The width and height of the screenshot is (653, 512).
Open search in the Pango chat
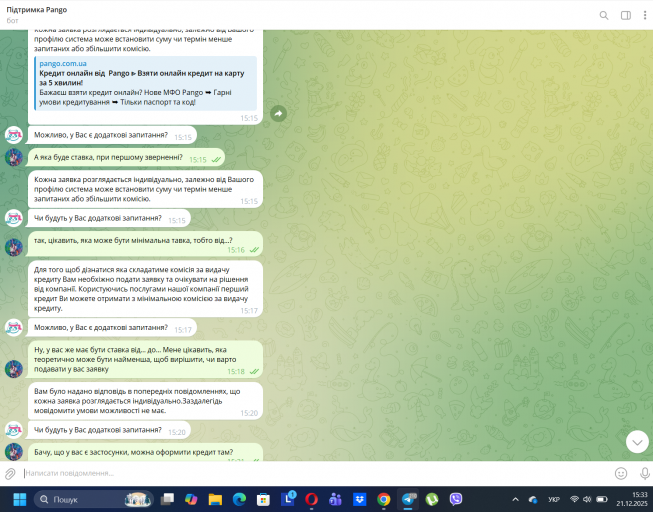tap(603, 15)
